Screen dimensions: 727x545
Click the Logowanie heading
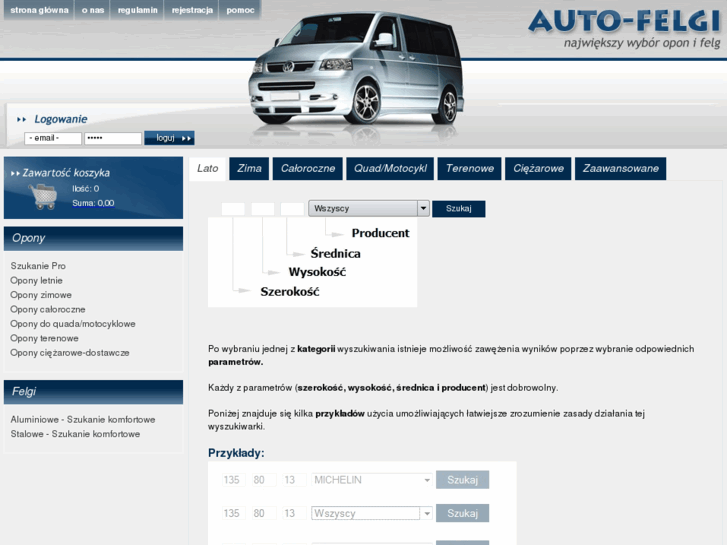61,119
